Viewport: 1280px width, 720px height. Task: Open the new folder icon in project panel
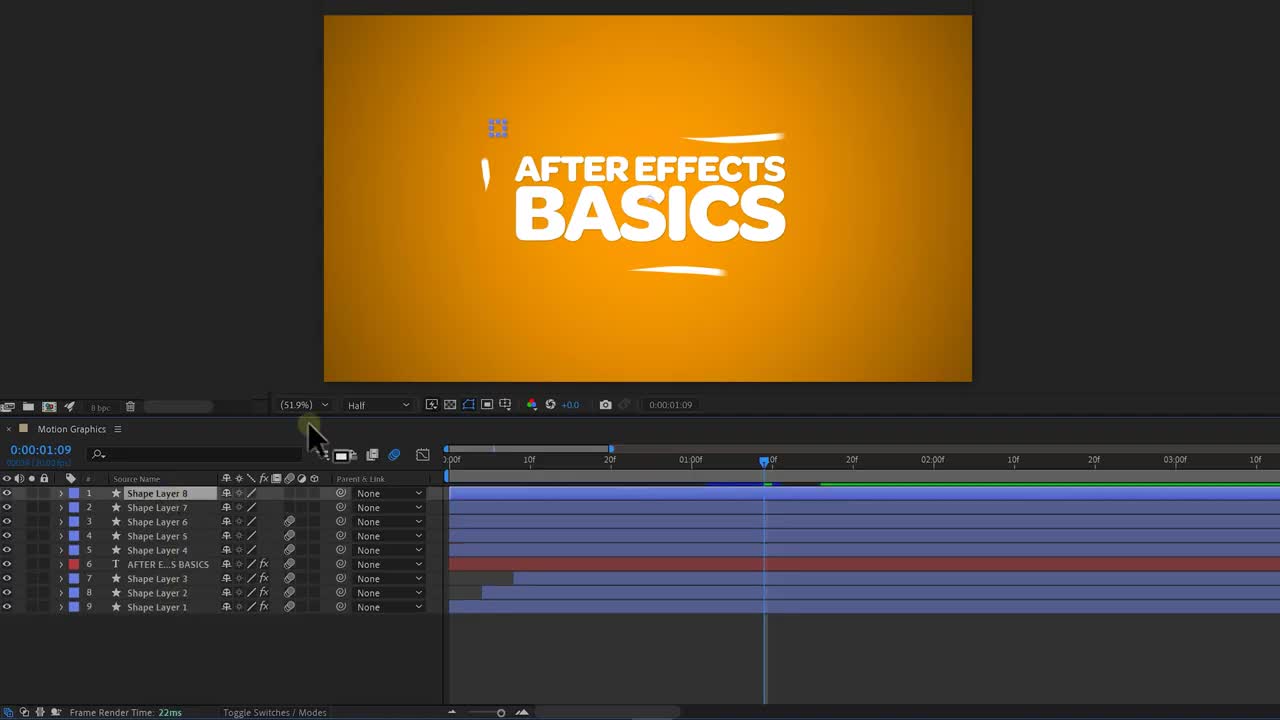coord(28,407)
